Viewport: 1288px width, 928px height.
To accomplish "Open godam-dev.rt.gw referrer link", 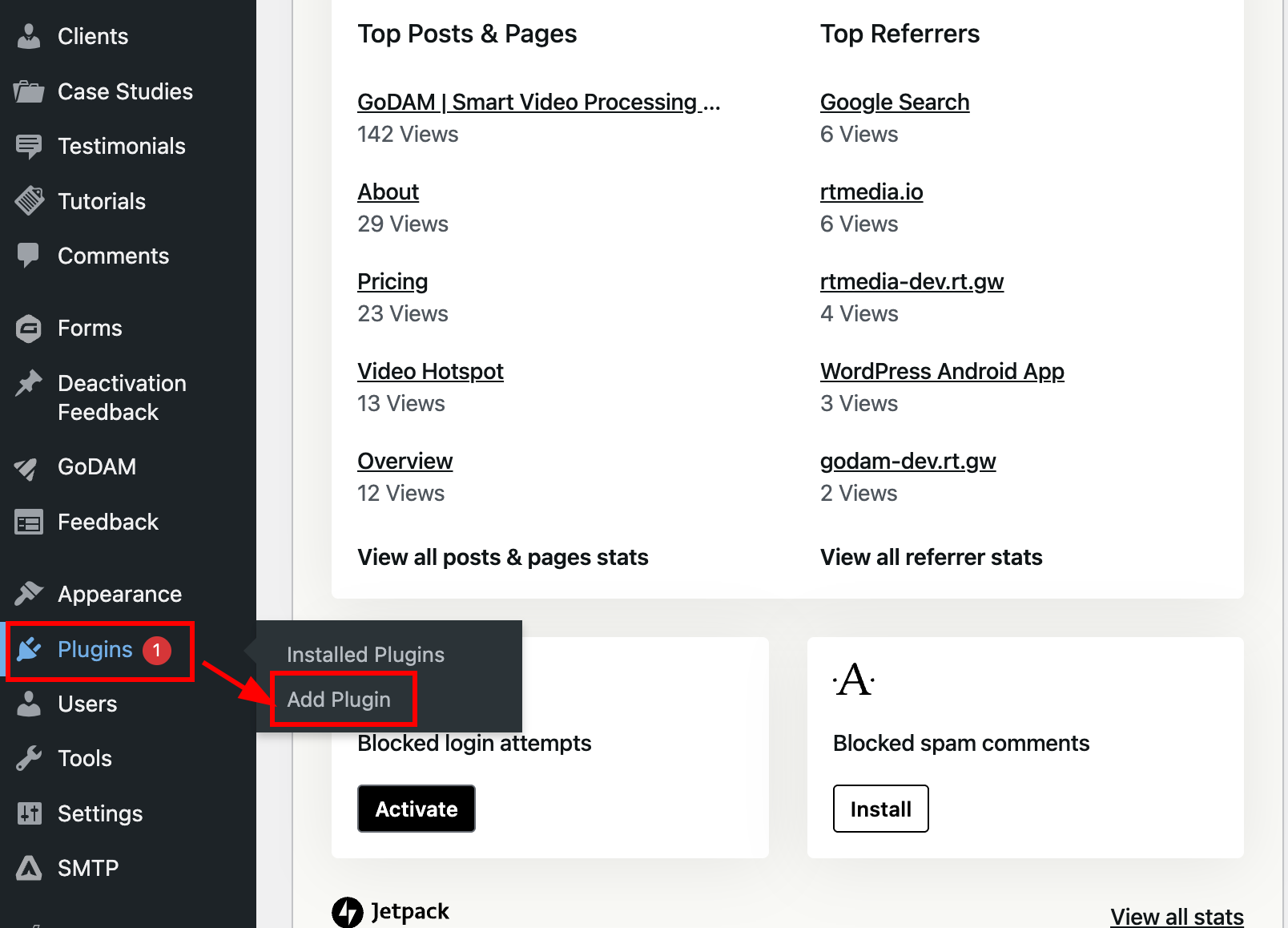I will [x=908, y=461].
